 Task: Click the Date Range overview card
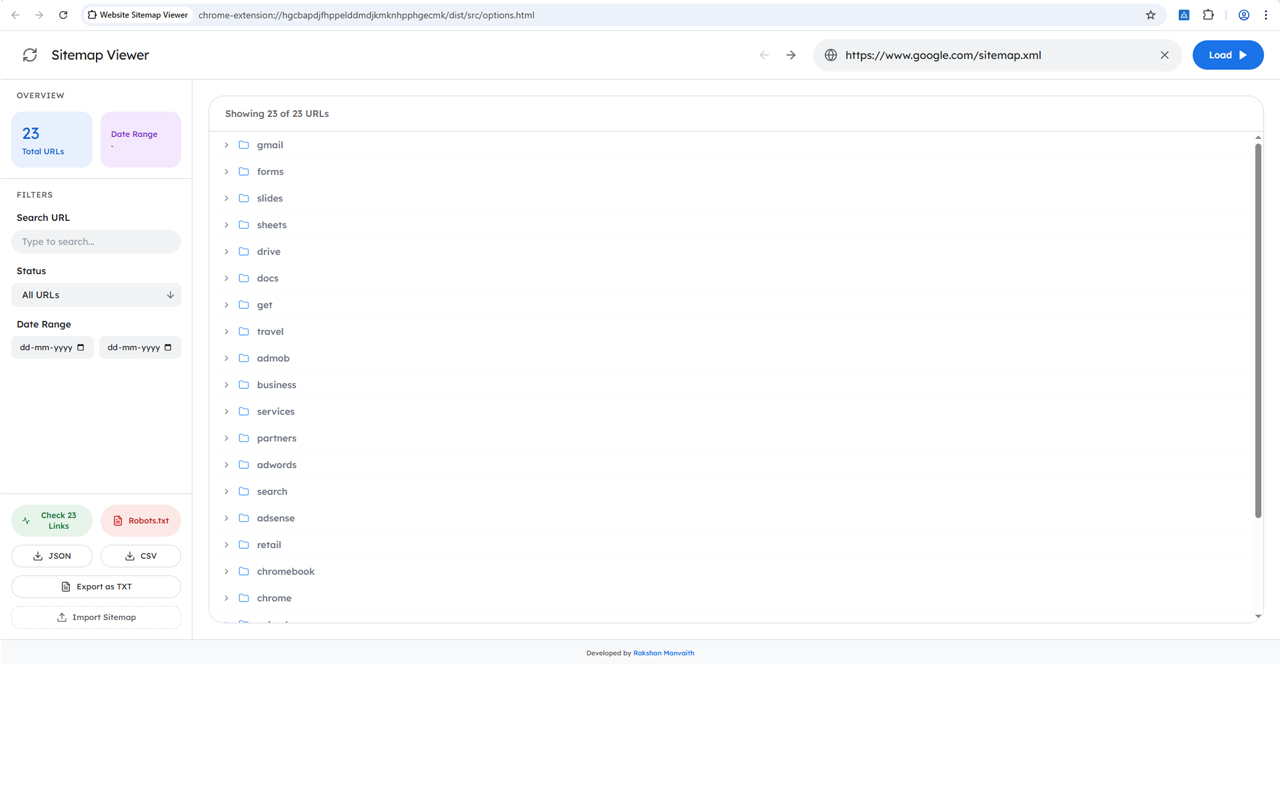click(141, 140)
